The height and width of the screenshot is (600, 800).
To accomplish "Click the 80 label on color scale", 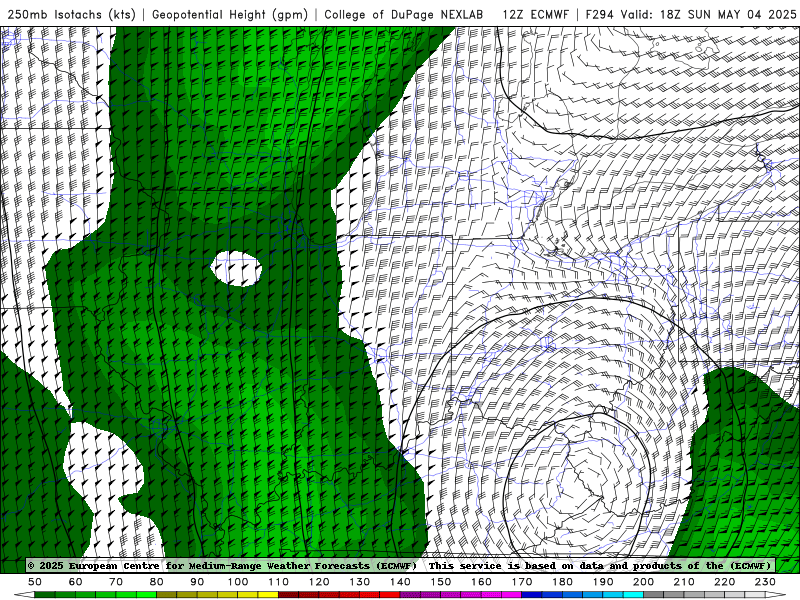I will click(x=156, y=582).
